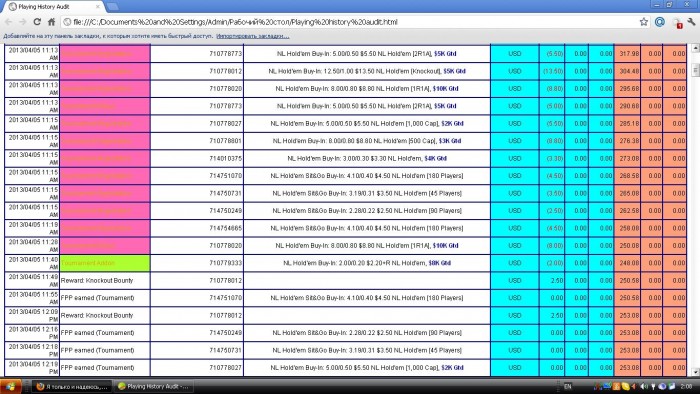Screen dimensions: 700x394
Task: Open the extension icon with red badge
Action: click(x=677, y=22)
